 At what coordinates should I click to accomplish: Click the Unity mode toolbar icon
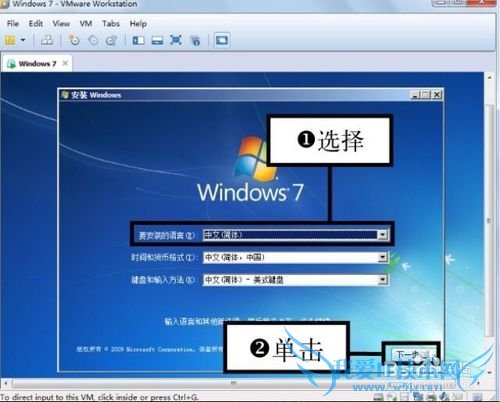coord(195,40)
